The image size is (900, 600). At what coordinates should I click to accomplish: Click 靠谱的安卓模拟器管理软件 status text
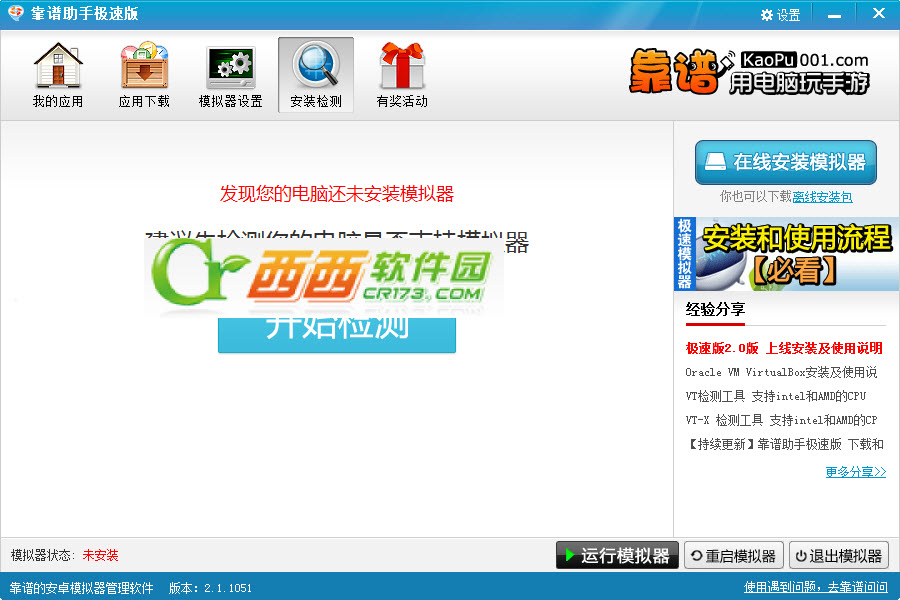click(82, 588)
